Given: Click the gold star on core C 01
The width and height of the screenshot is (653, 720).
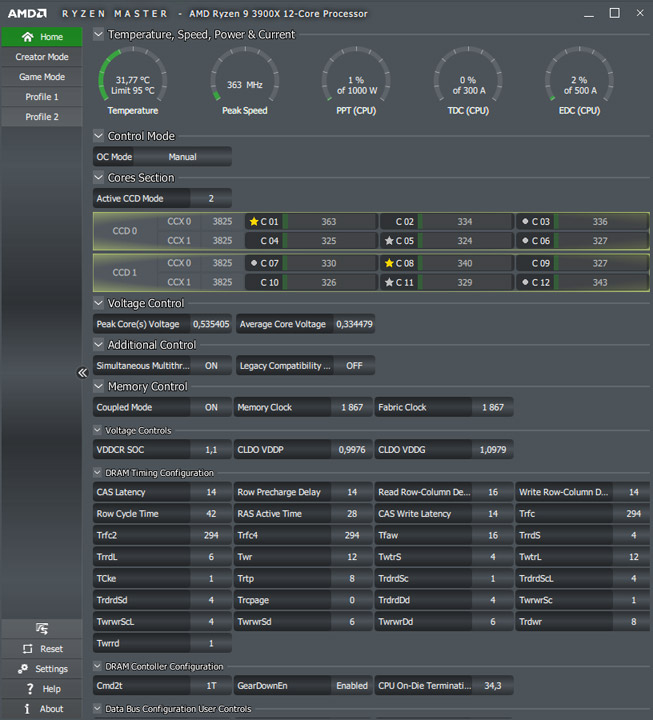Looking at the screenshot, I should [253, 222].
